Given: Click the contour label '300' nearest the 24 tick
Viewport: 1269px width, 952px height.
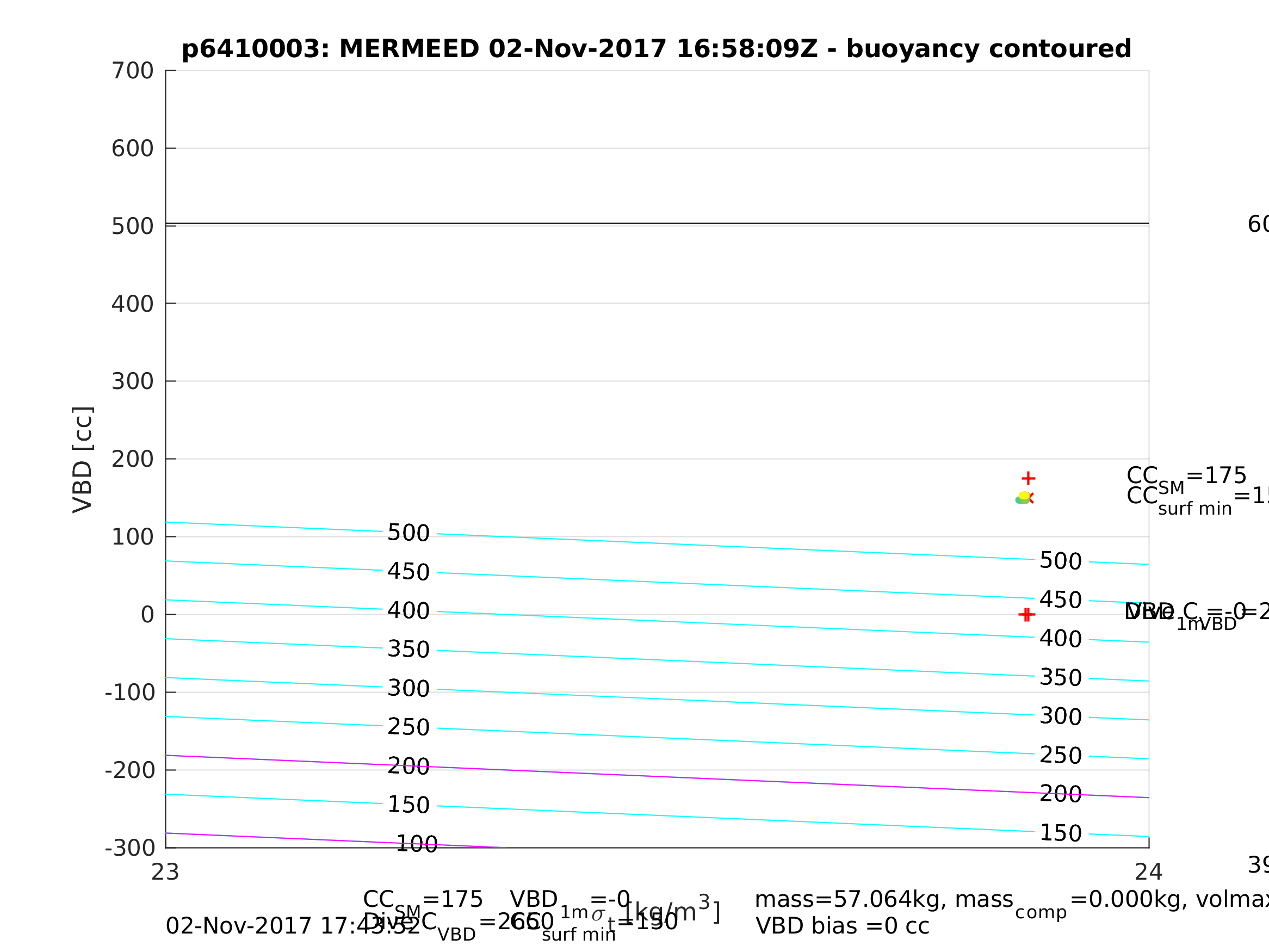Looking at the screenshot, I should point(1061,716).
